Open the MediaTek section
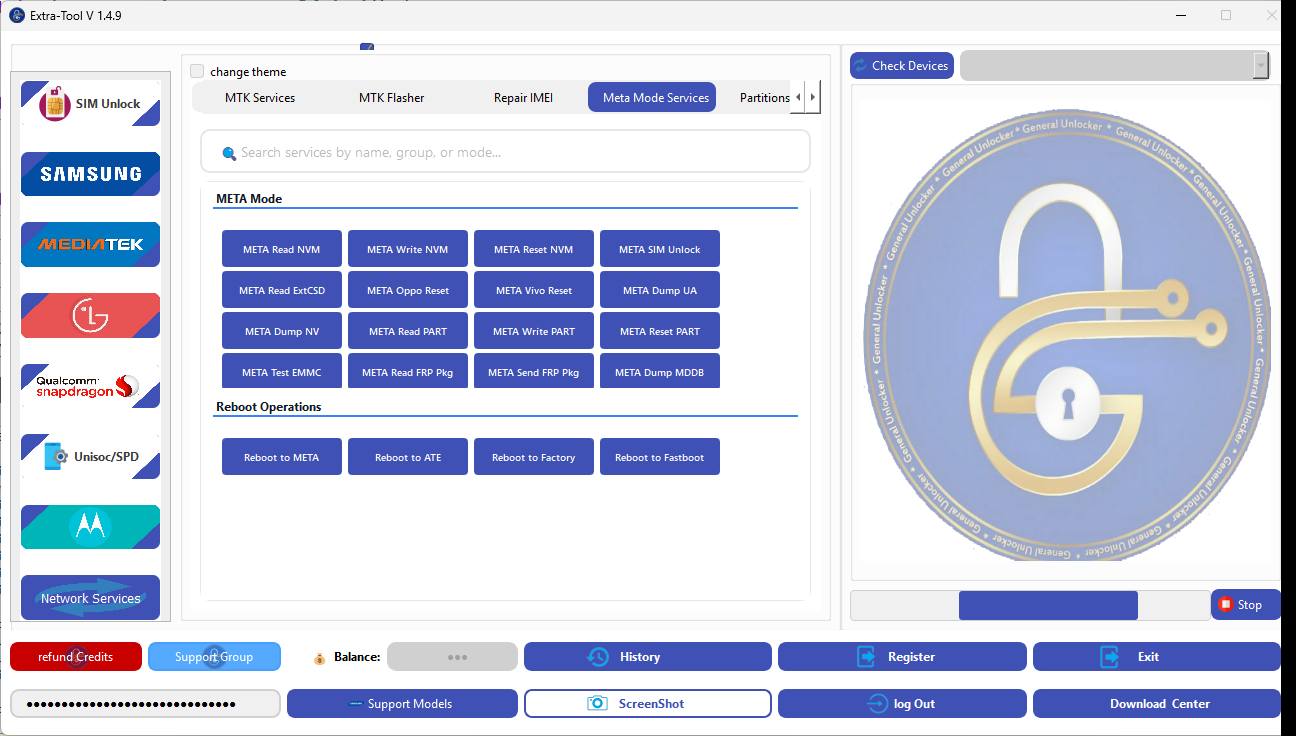The width and height of the screenshot is (1296, 736). point(90,244)
